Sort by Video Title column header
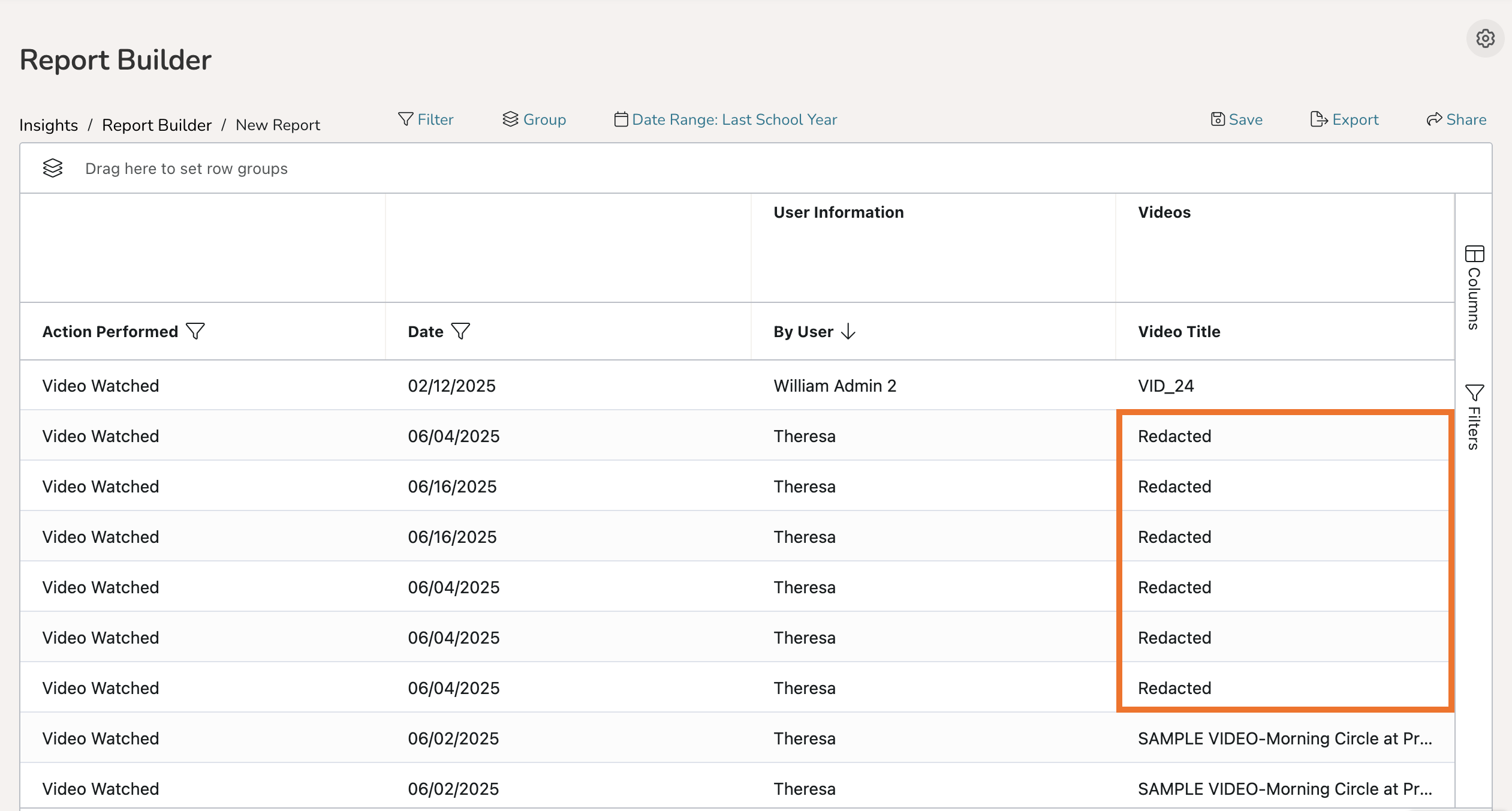The image size is (1512, 811). pyautogui.click(x=1179, y=332)
